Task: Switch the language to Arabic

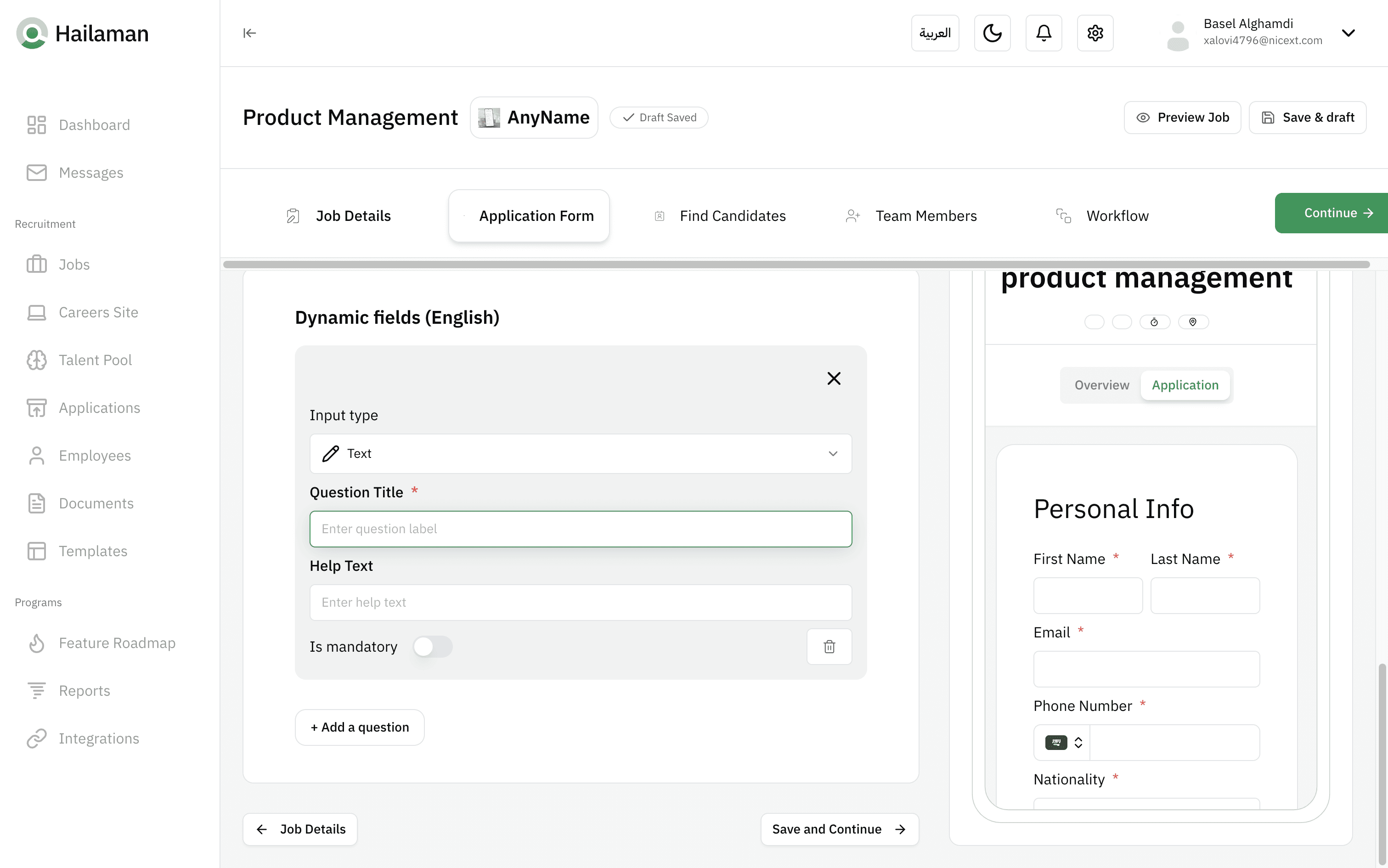Action: tap(935, 33)
